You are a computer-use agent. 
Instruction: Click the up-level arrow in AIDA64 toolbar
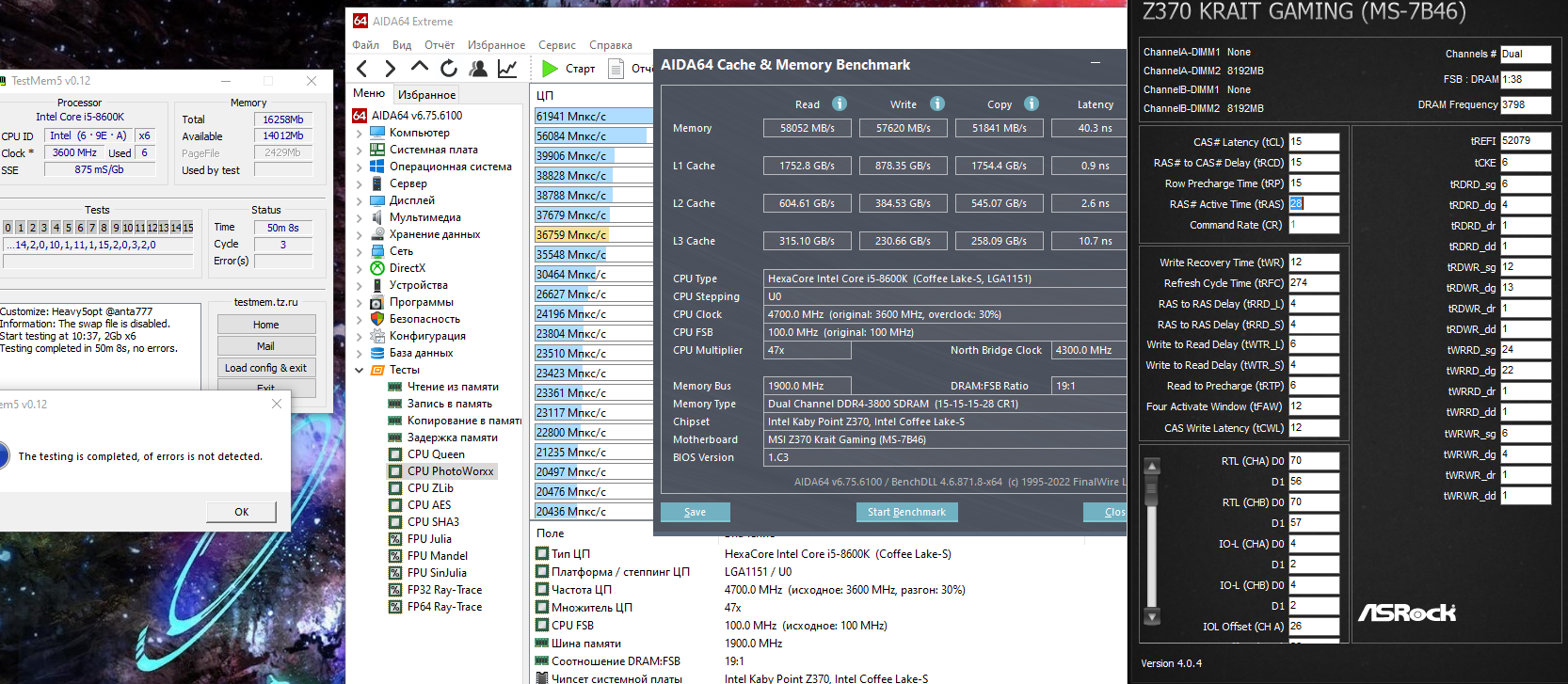(420, 67)
